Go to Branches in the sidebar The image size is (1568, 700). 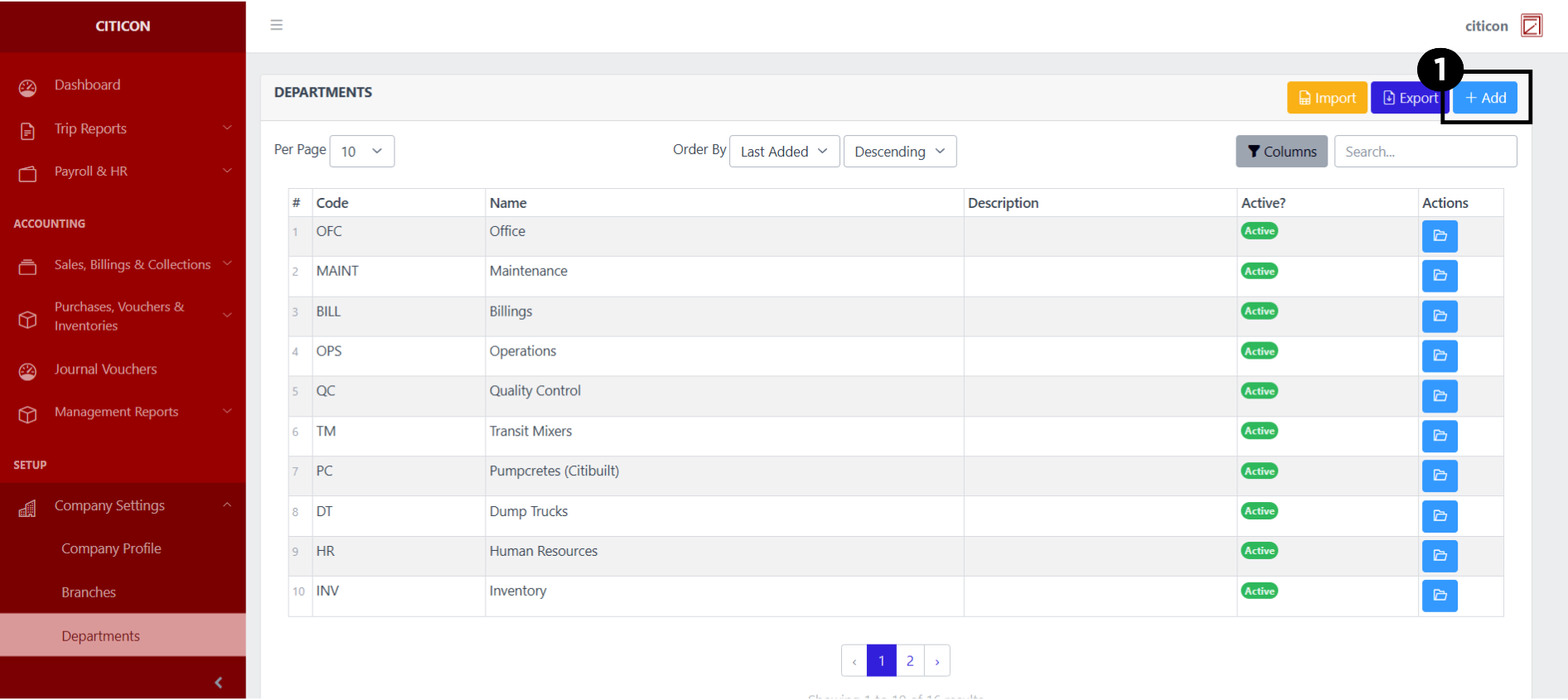click(x=89, y=592)
